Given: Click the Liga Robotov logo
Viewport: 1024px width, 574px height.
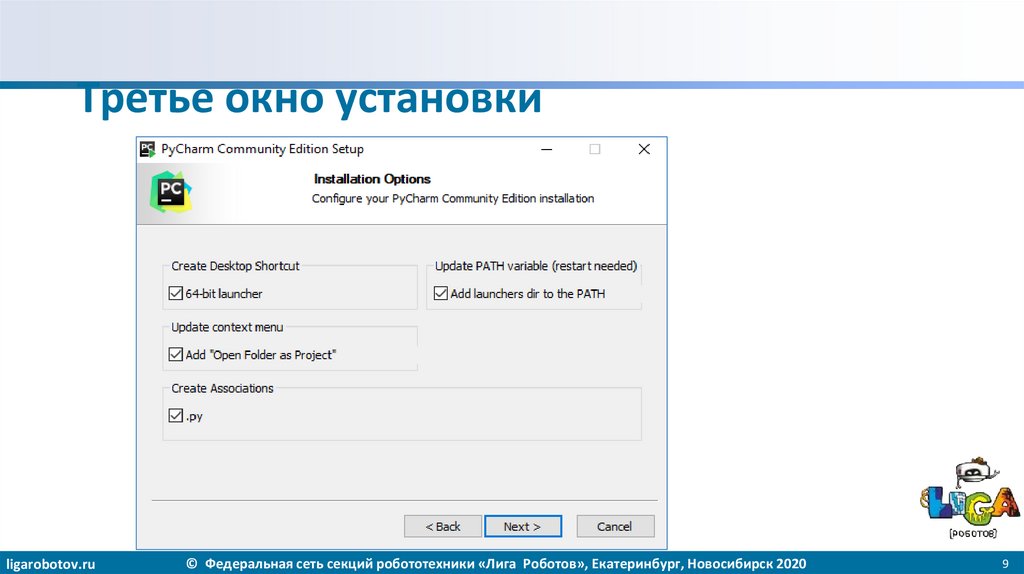Looking at the screenshot, I should (970, 498).
